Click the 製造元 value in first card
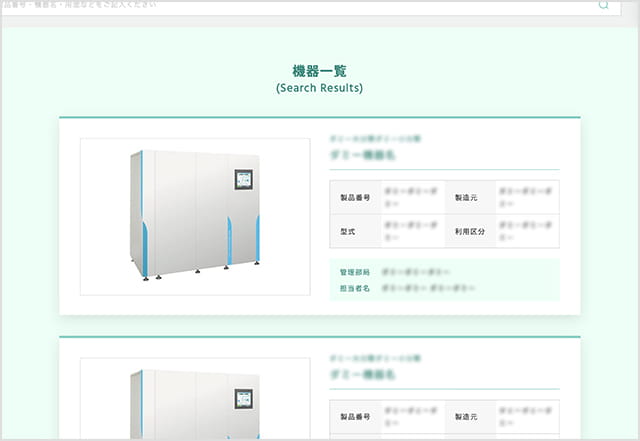640x441 pixels. pyautogui.click(x=526, y=198)
